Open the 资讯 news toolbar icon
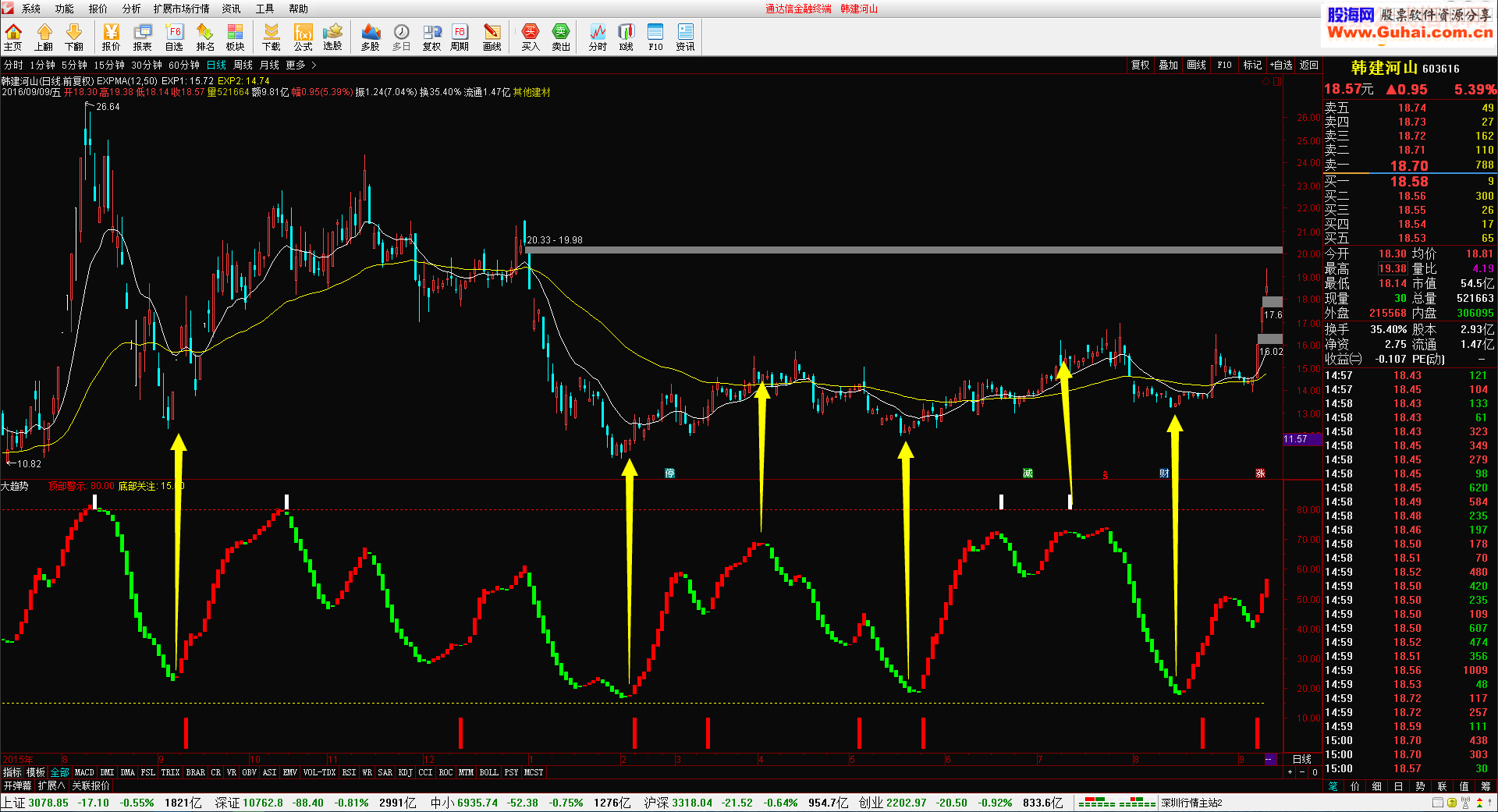This screenshot has width=1498, height=812. [x=685, y=37]
